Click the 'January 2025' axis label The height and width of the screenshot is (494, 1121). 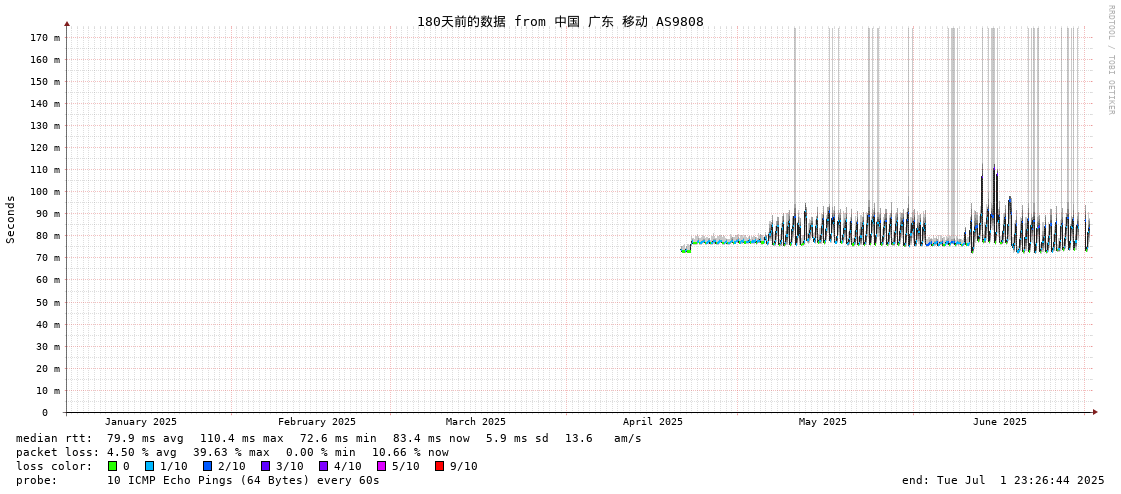pyautogui.click(x=141, y=422)
